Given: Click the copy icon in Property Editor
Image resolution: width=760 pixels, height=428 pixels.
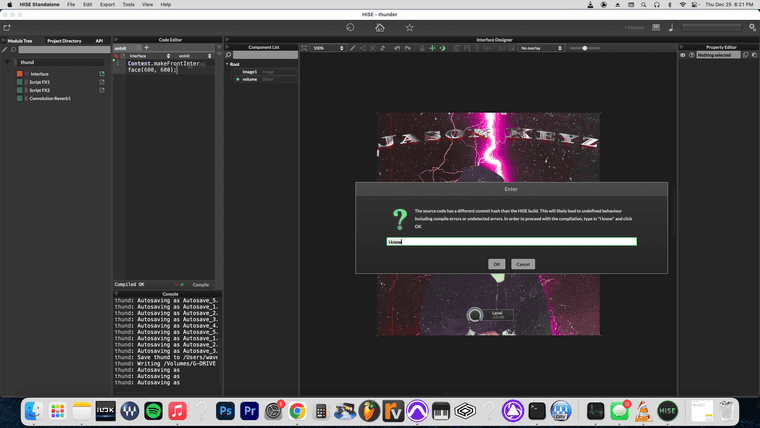Looking at the screenshot, I should coord(745,55).
